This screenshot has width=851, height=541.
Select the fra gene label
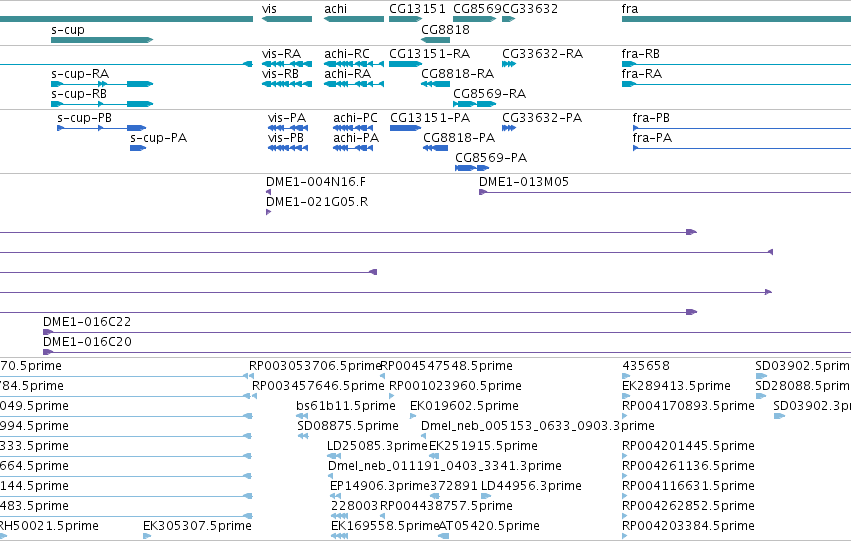[630, 9]
